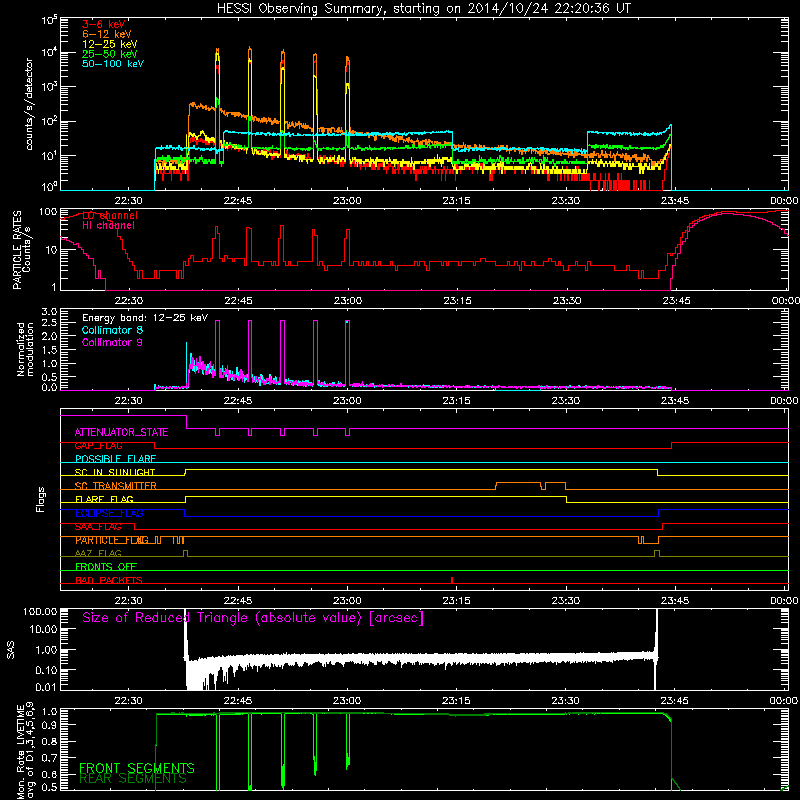This screenshot has height=800, width=800.
Task: Click the PARTICLE_FLAG label
Action: (112, 540)
